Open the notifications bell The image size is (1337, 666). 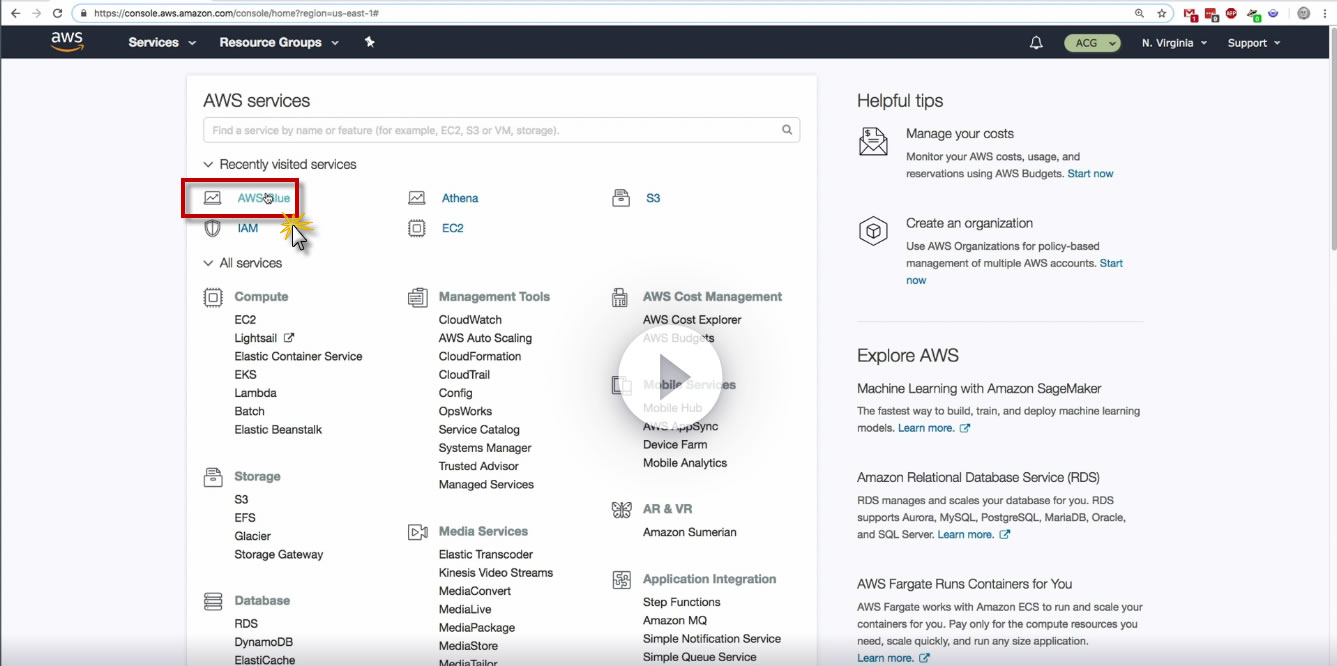coord(1036,43)
